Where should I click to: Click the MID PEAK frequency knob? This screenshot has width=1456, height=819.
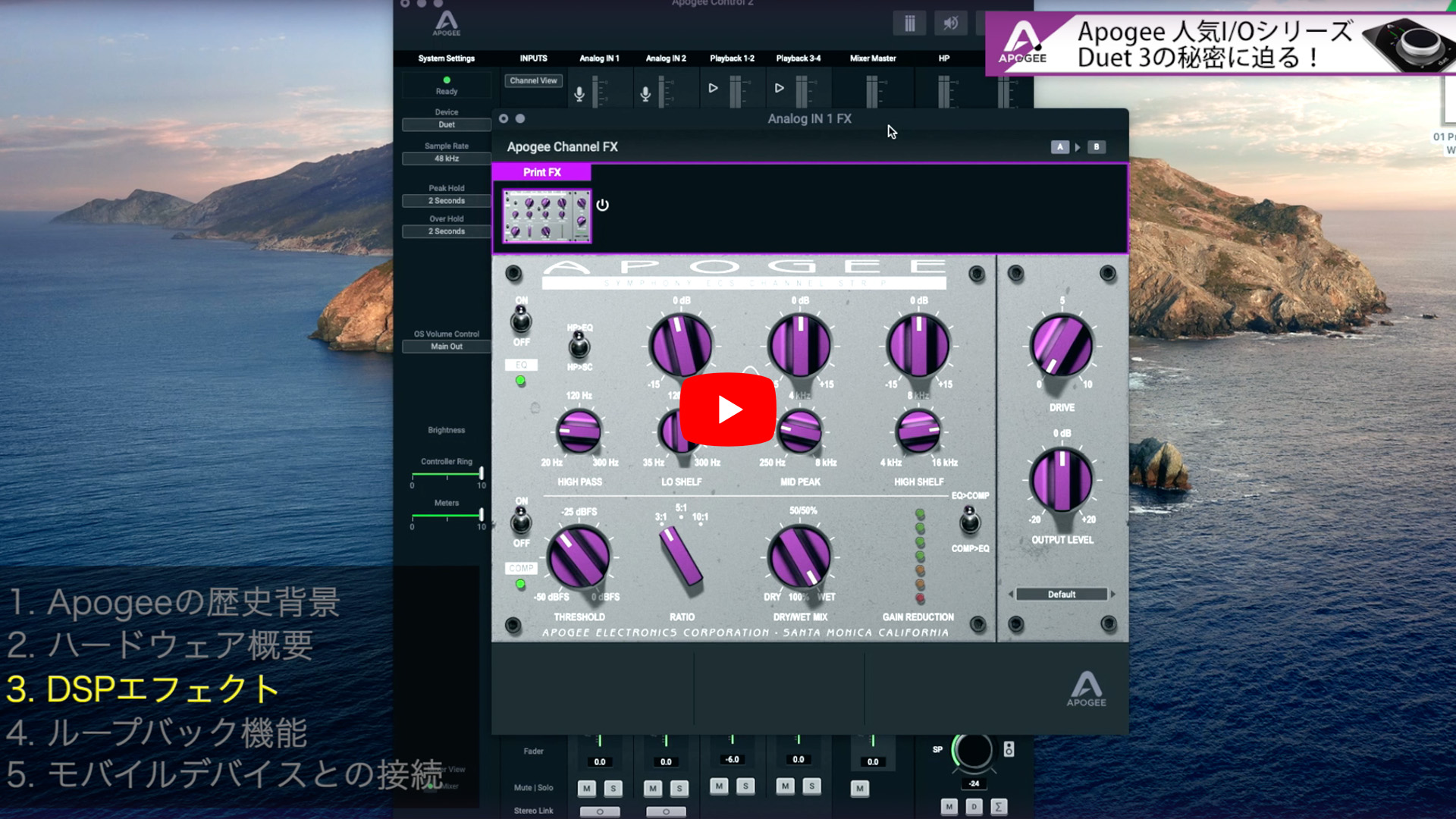[799, 431]
